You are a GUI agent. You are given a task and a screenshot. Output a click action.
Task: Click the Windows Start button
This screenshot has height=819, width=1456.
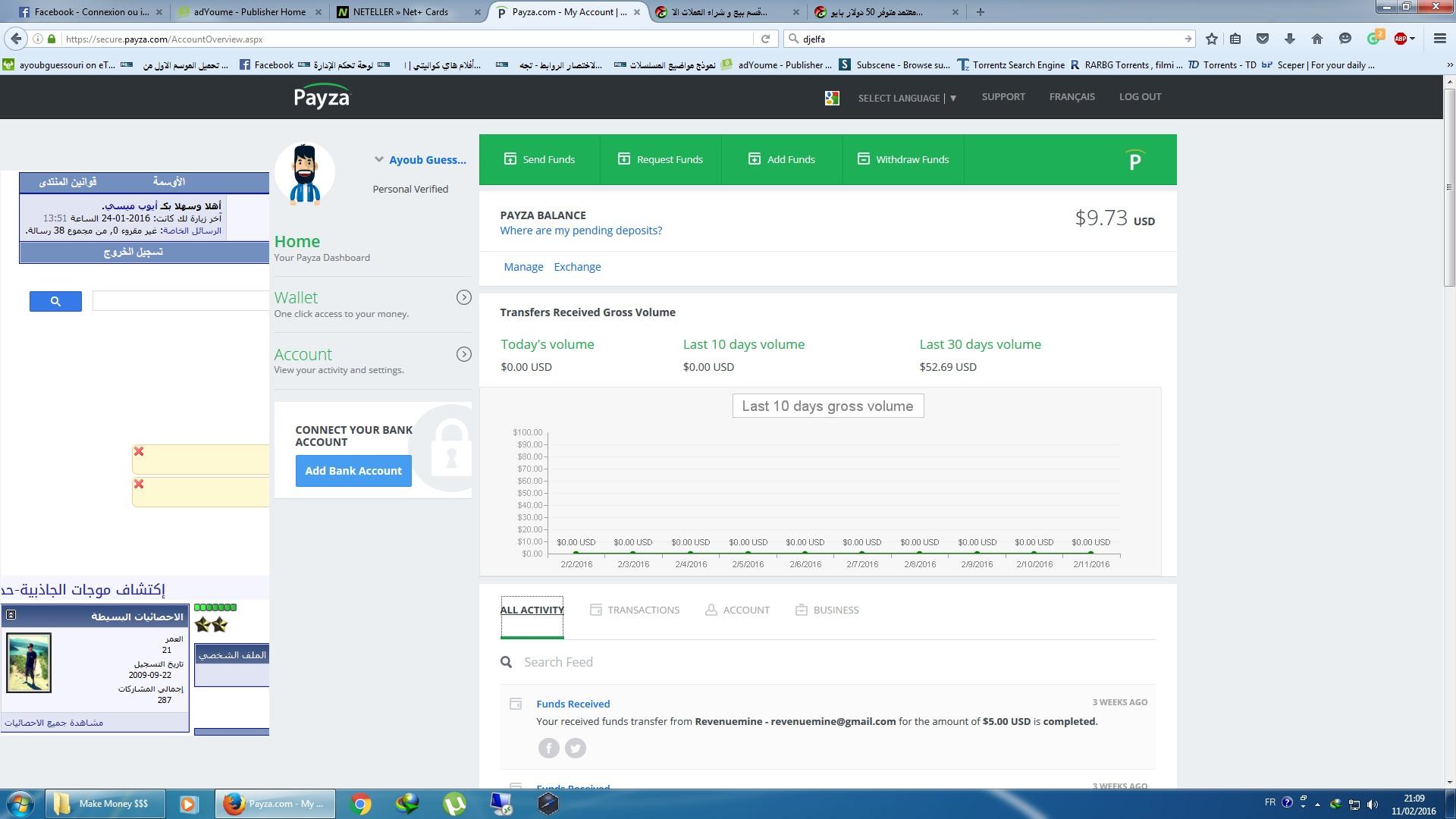(20, 804)
